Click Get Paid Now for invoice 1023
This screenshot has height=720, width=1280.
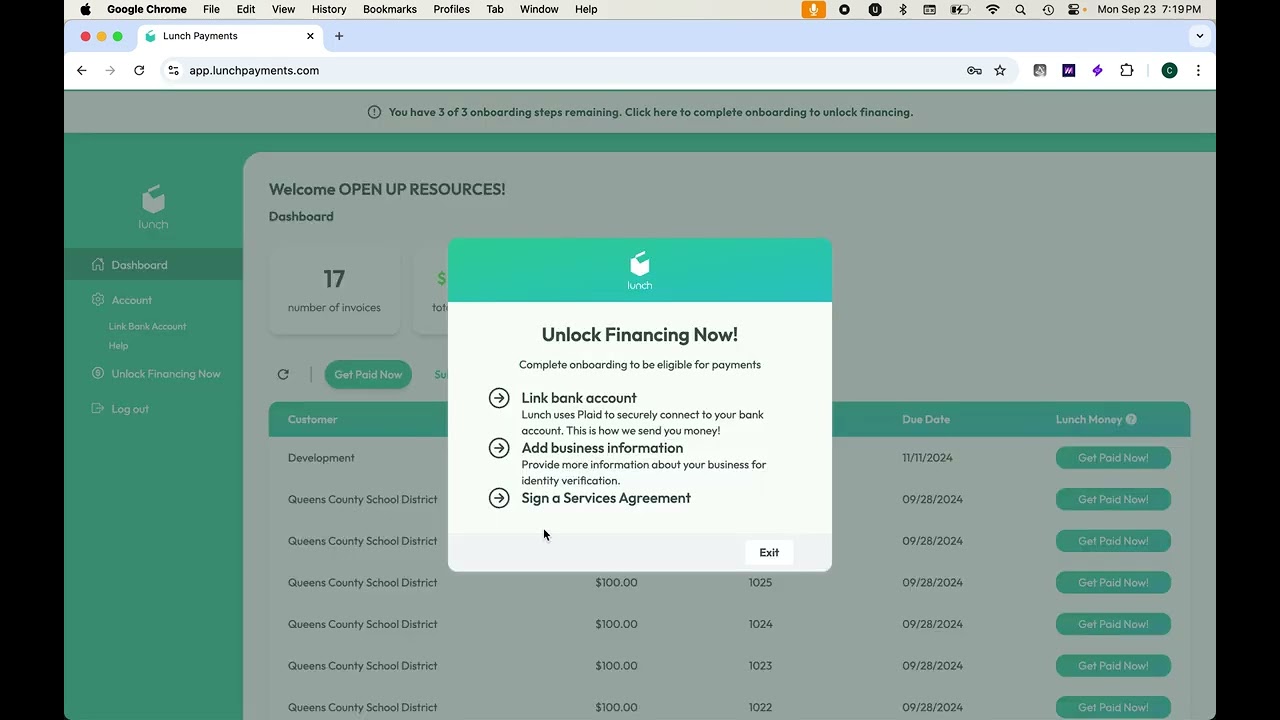click(1113, 666)
